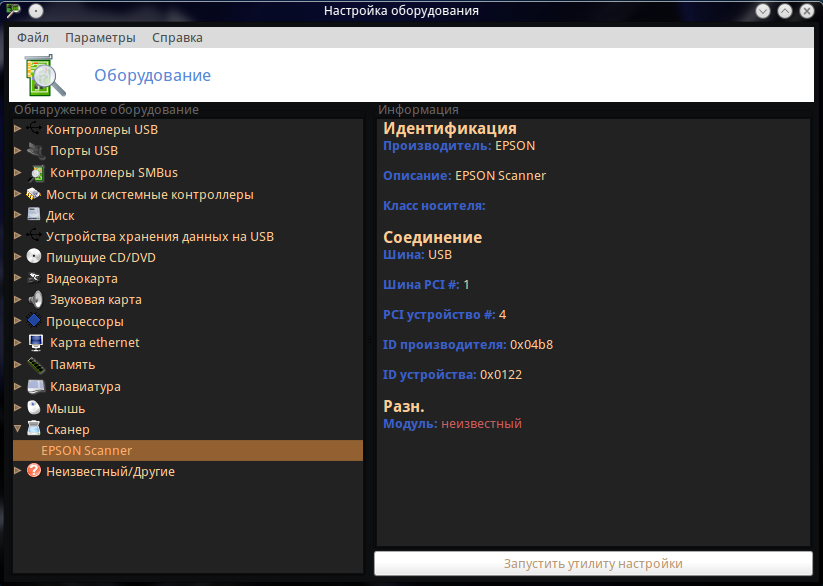Image resolution: width=823 pixels, height=586 pixels.
Task: Select the Карта ethernet label
Action: coord(94,343)
